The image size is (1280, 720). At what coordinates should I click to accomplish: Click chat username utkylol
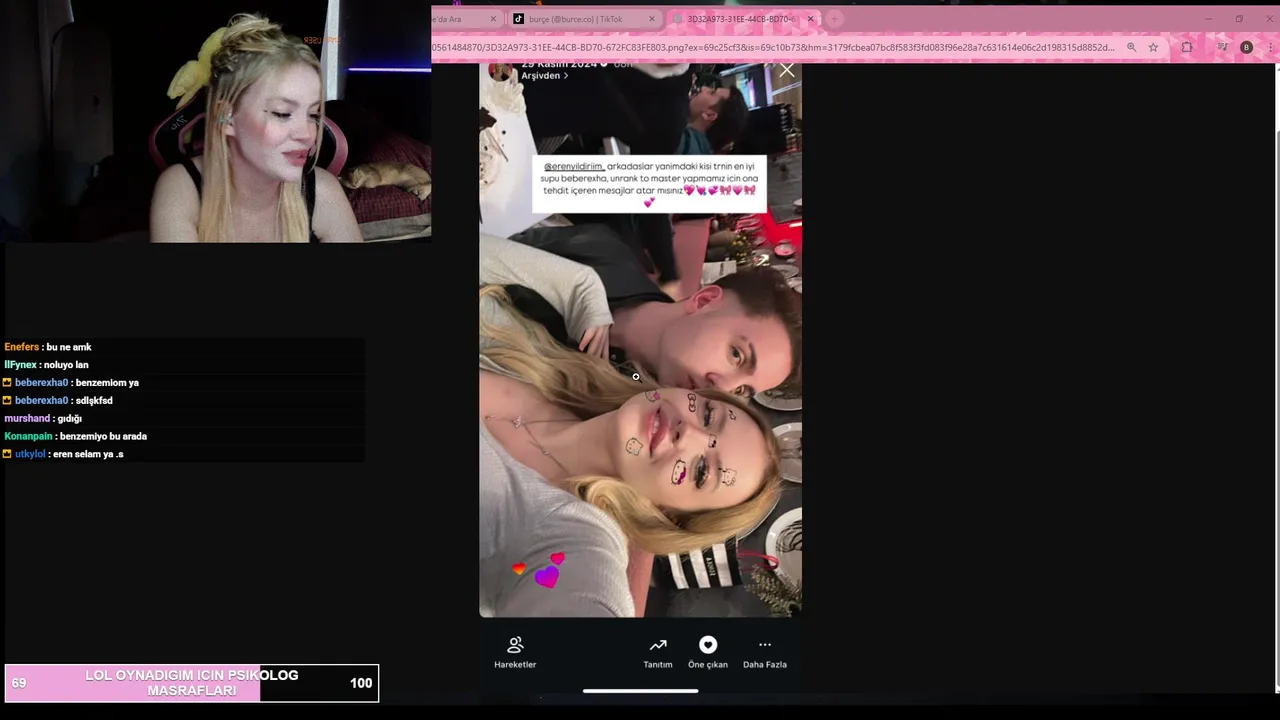pyautogui.click(x=30, y=454)
